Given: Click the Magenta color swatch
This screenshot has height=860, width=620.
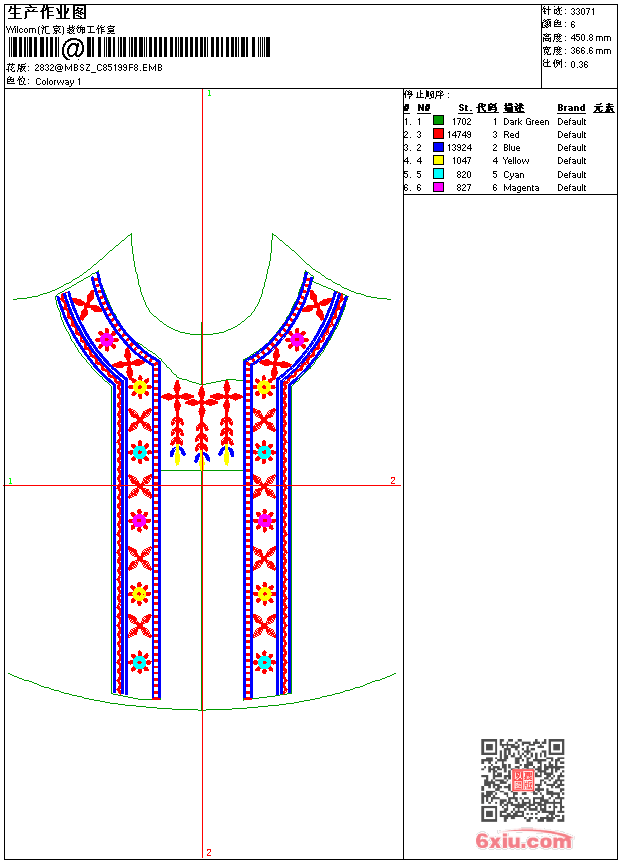Looking at the screenshot, I should tap(438, 187).
